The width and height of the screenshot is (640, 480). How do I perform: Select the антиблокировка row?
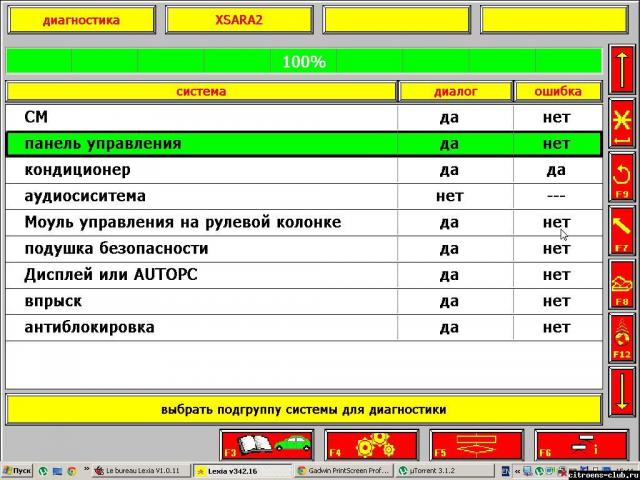point(304,327)
